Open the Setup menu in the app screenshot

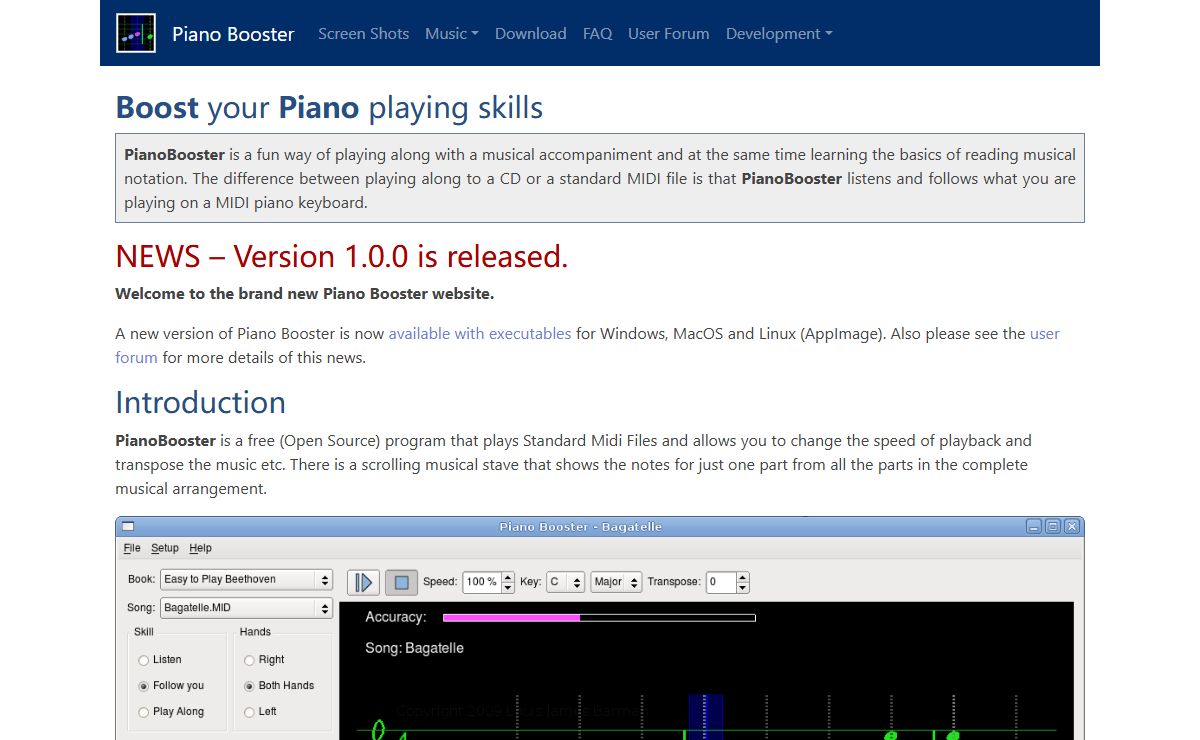point(165,548)
